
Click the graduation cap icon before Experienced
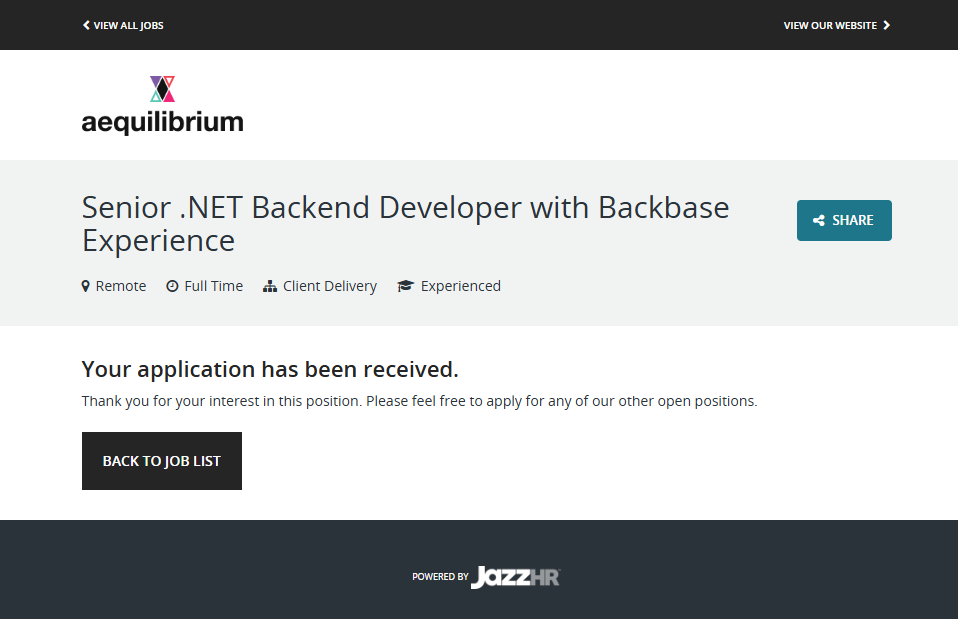(405, 286)
